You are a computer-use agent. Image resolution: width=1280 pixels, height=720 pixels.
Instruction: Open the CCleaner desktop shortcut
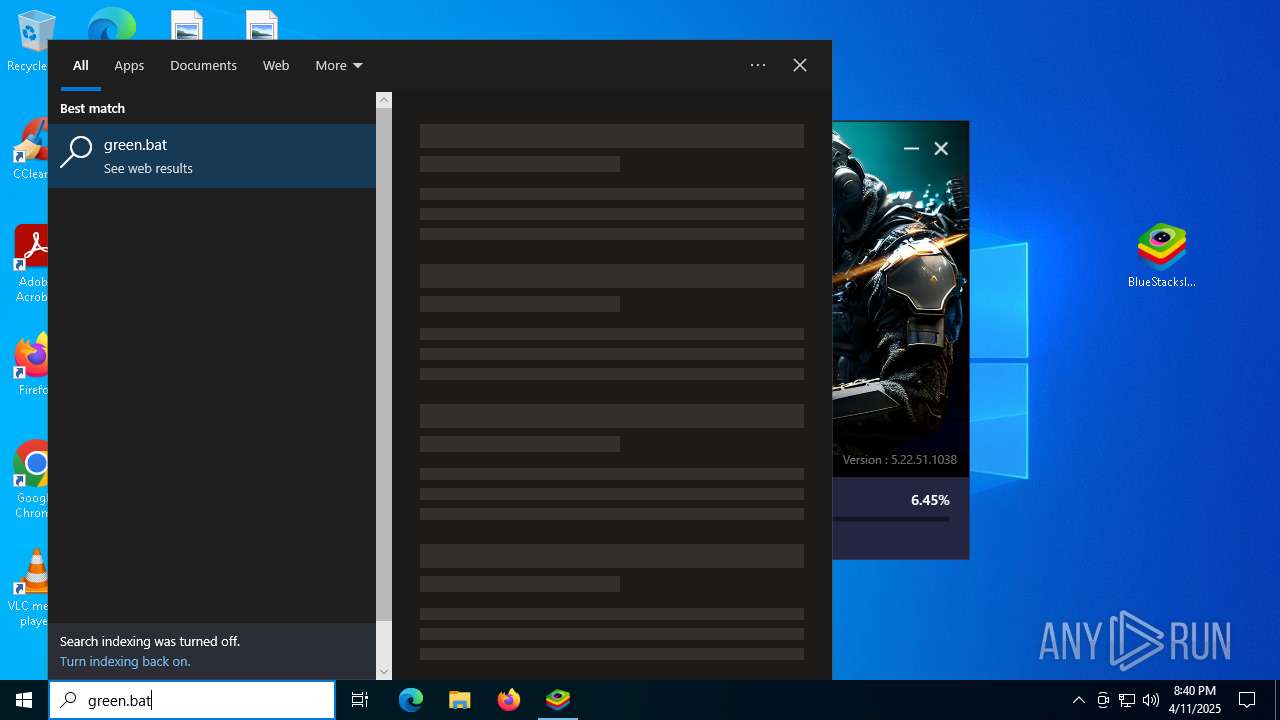[x=32, y=150]
